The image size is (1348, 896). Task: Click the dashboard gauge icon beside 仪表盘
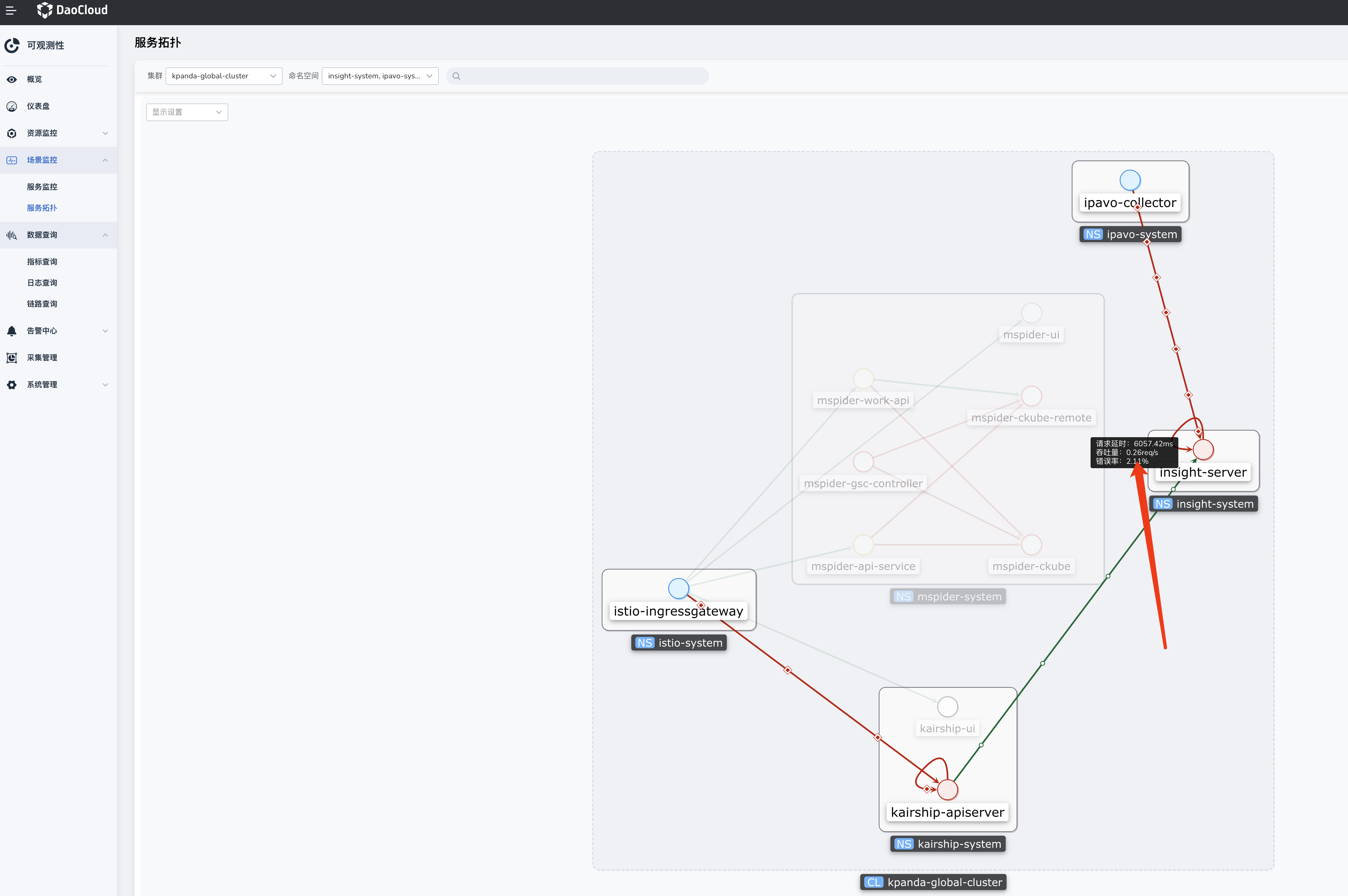(11, 106)
